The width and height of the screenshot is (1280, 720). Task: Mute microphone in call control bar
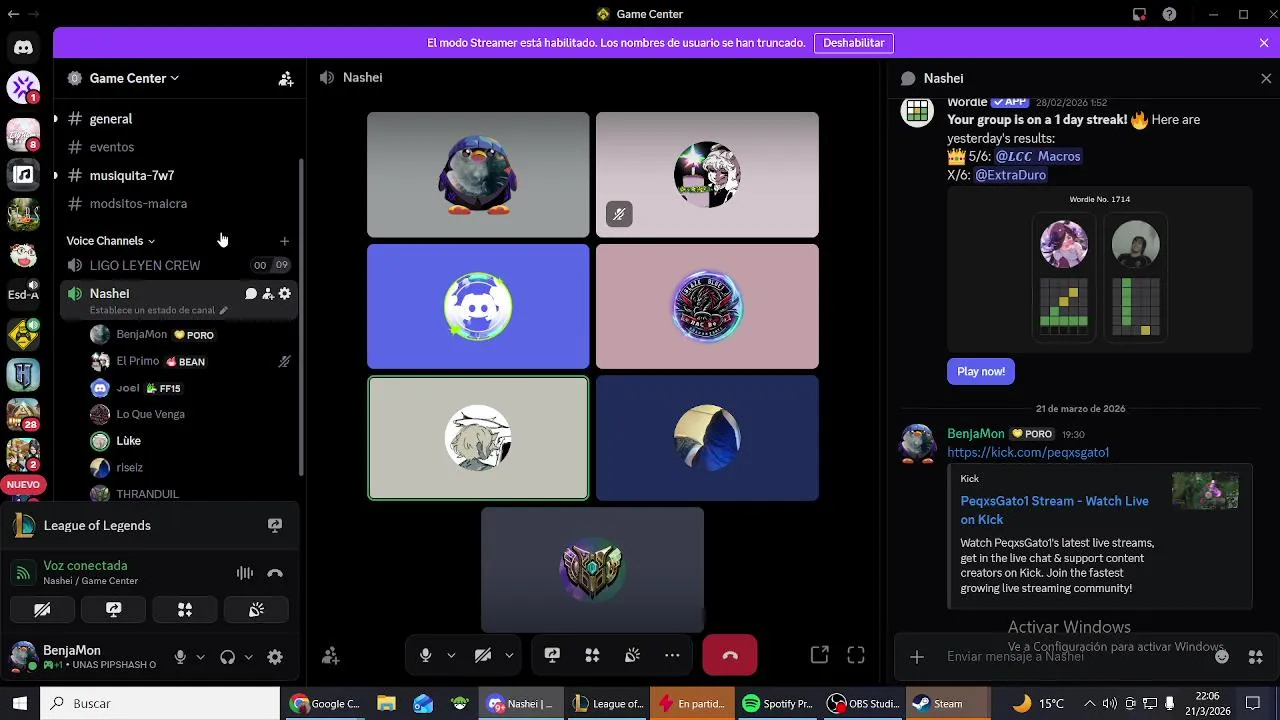pyautogui.click(x=426, y=656)
